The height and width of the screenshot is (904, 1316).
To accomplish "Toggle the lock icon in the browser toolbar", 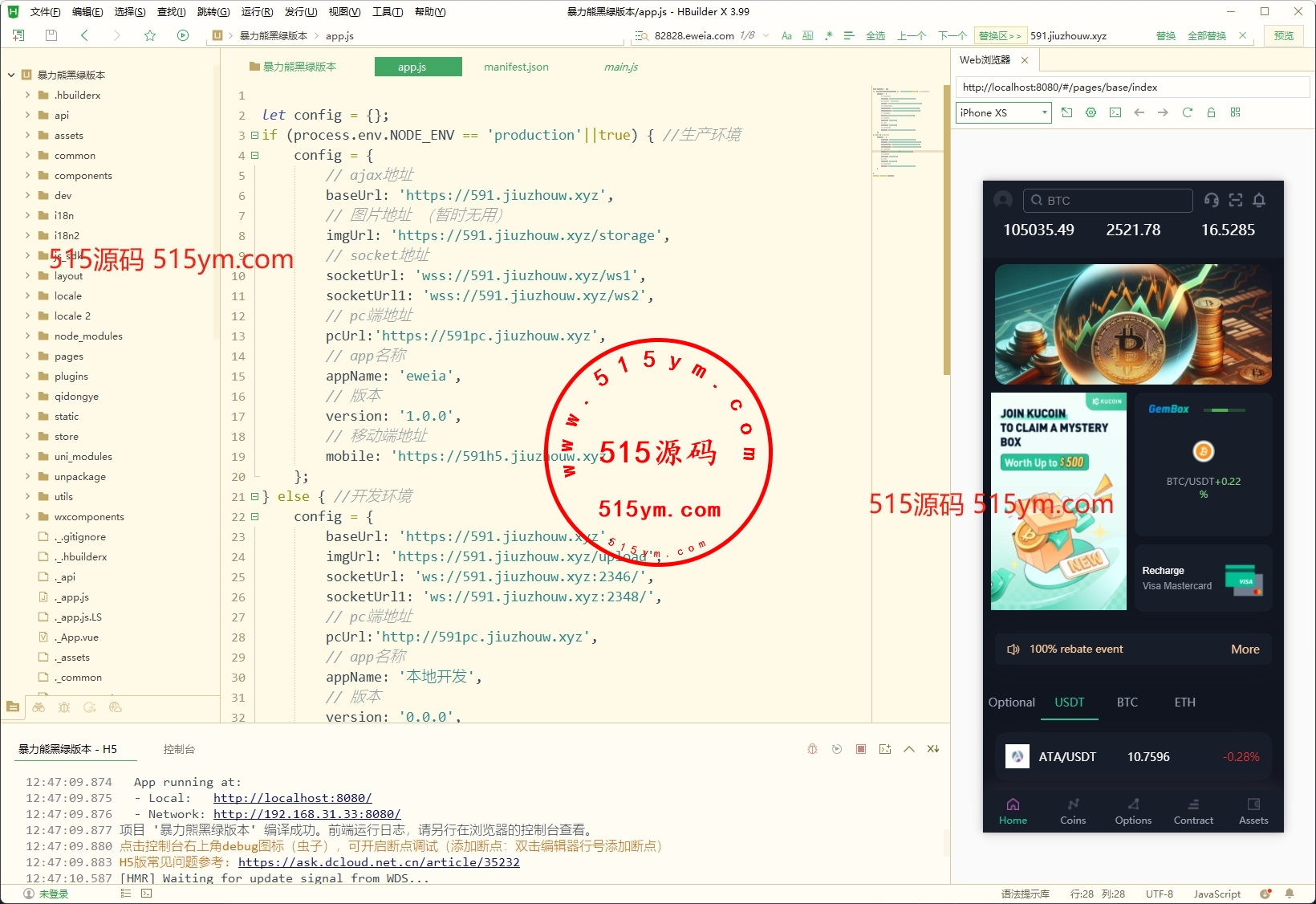I will pyautogui.click(x=1211, y=112).
